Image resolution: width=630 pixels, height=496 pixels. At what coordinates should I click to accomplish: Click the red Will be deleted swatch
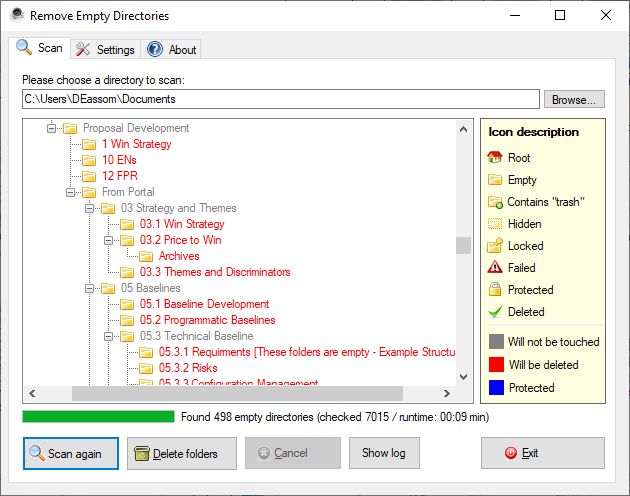496,365
